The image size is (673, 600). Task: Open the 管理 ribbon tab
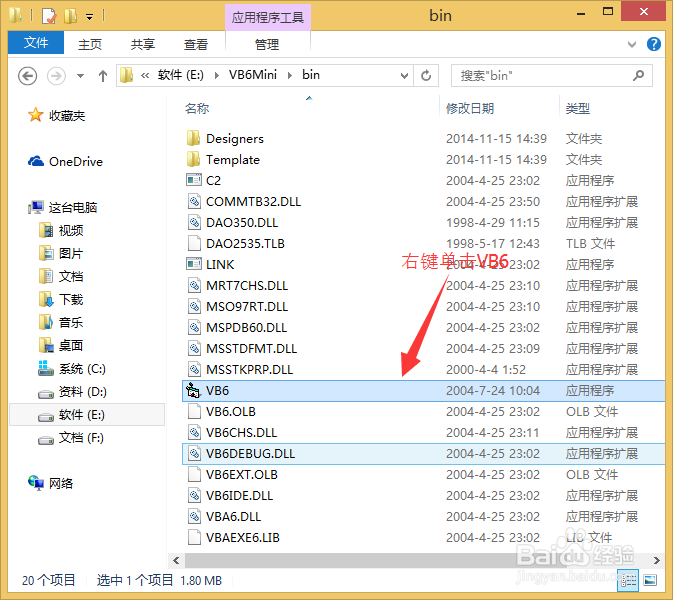(267, 44)
